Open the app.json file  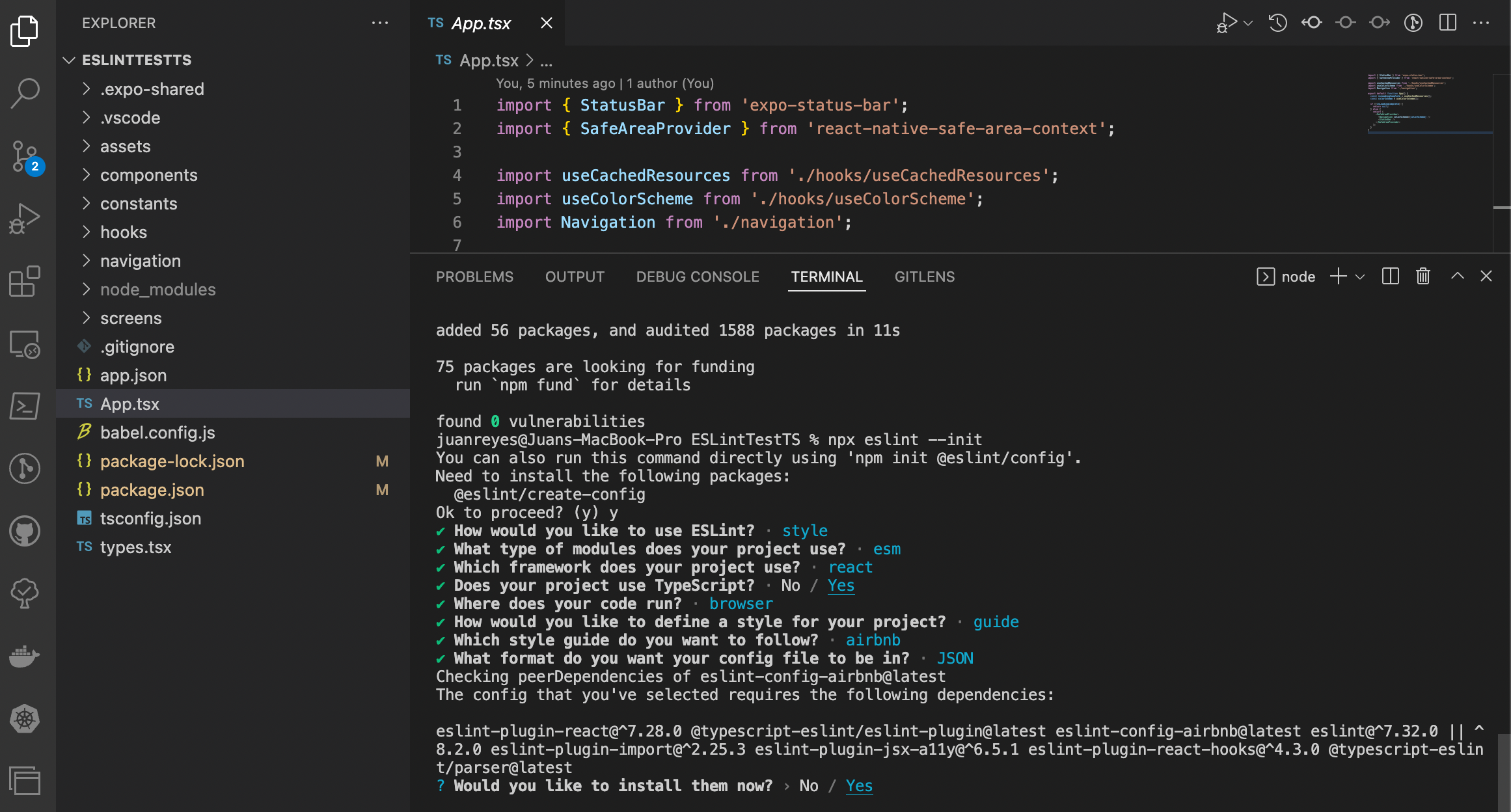[x=233, y=375]
